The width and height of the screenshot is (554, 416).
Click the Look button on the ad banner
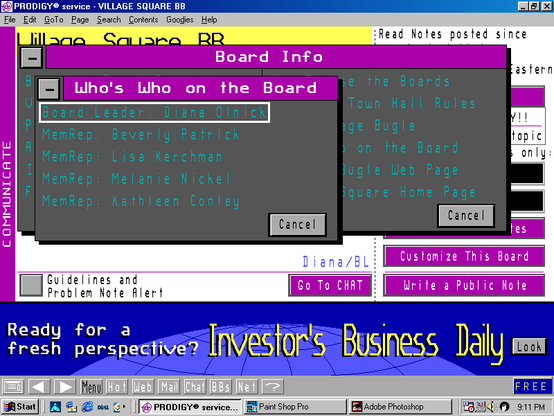[x=529, y=347]
